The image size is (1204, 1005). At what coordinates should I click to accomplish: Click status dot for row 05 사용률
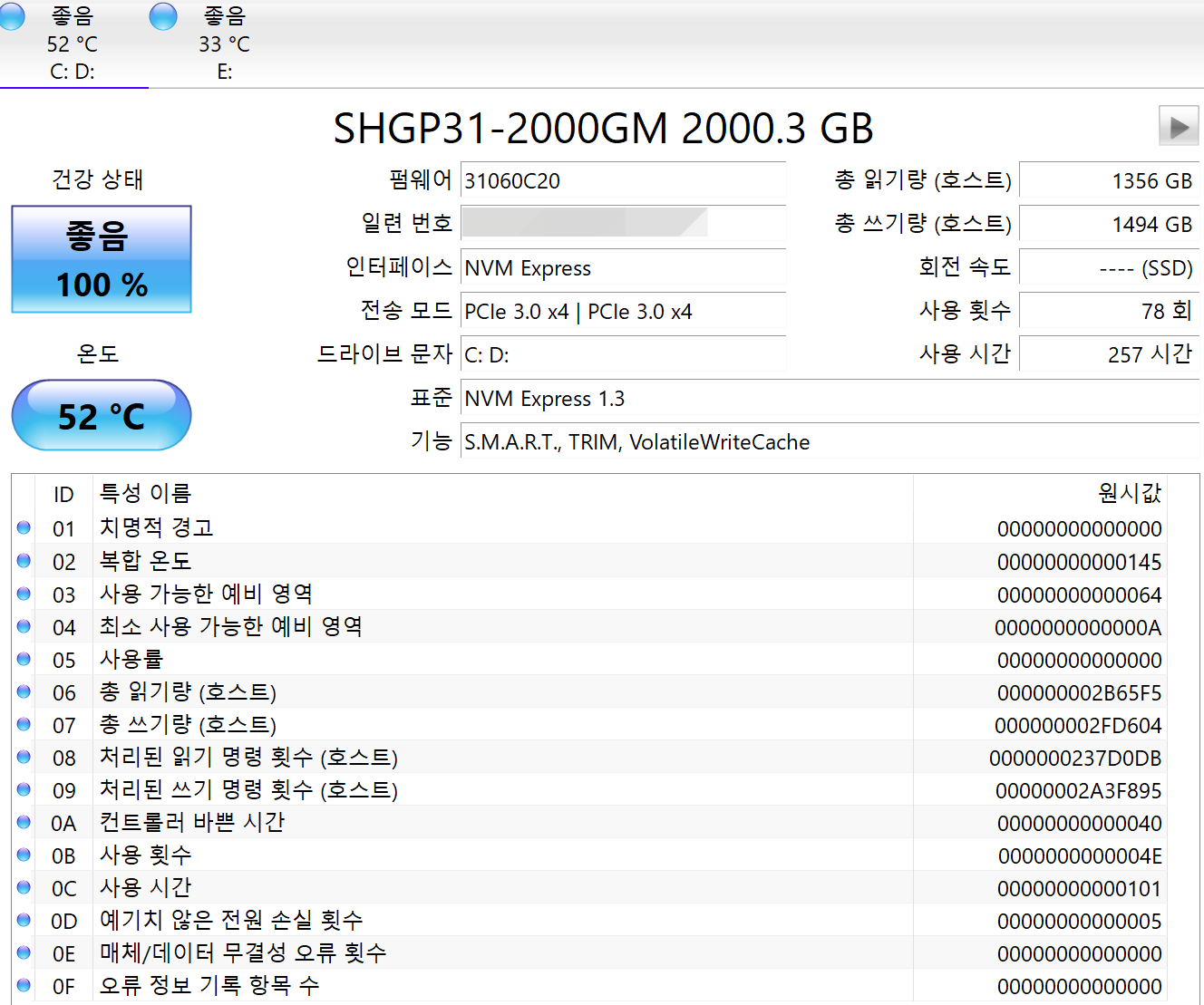(24, 658)
